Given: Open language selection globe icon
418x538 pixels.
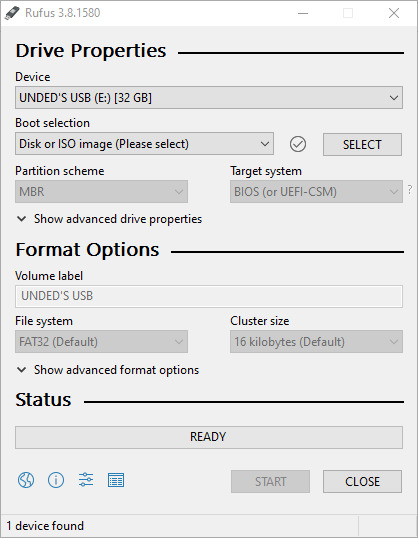Looking at the screenshot, I should click(x=26, y=480).
